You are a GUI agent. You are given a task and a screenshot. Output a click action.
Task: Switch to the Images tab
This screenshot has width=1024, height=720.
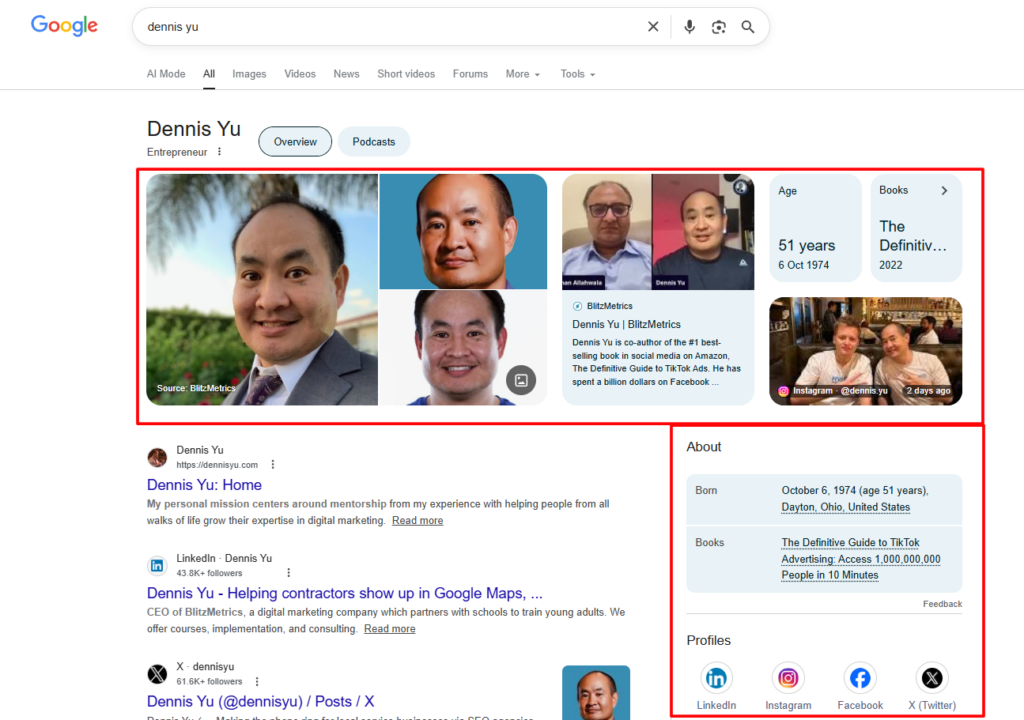249,74
